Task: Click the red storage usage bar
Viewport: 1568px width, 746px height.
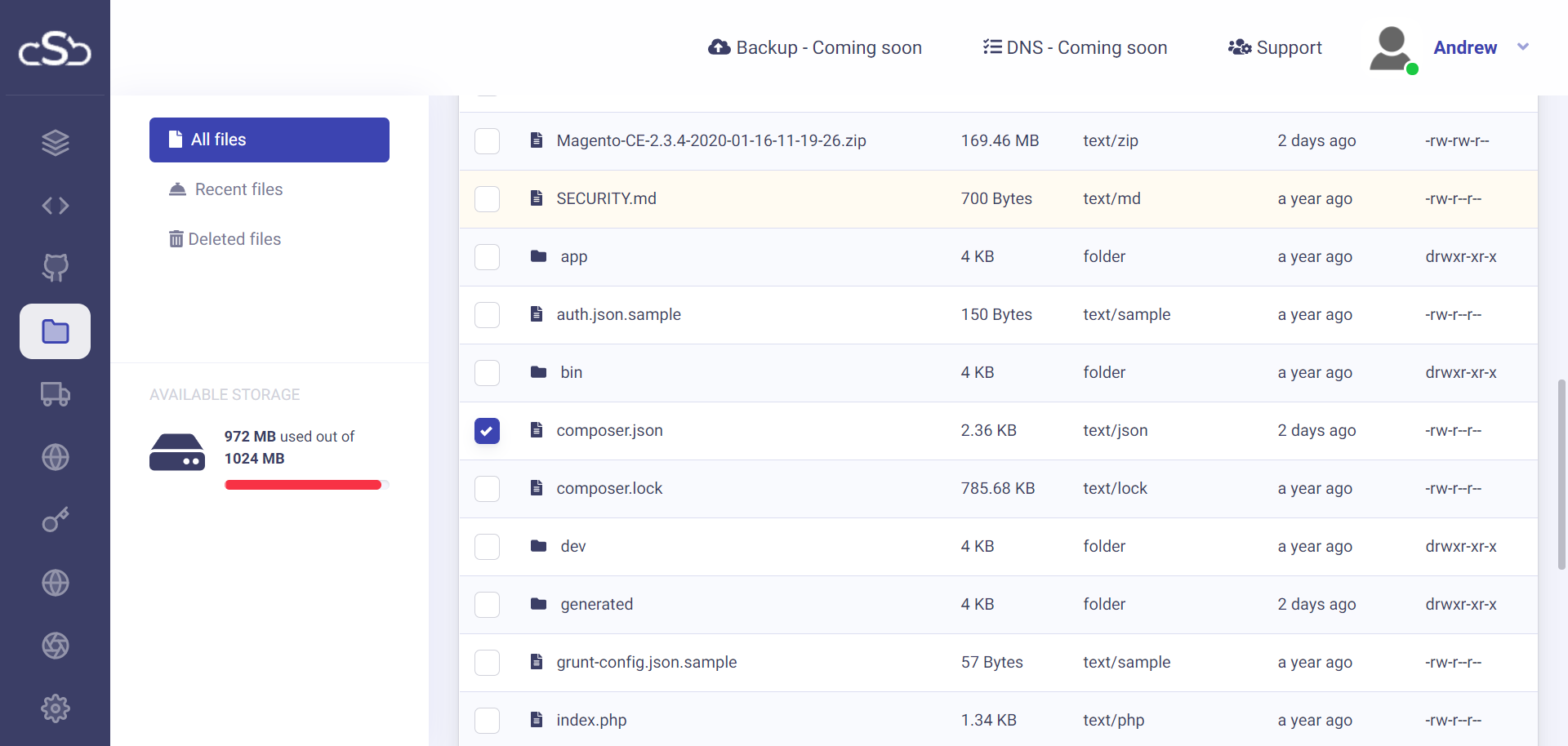Action: (x=303, y=485)
